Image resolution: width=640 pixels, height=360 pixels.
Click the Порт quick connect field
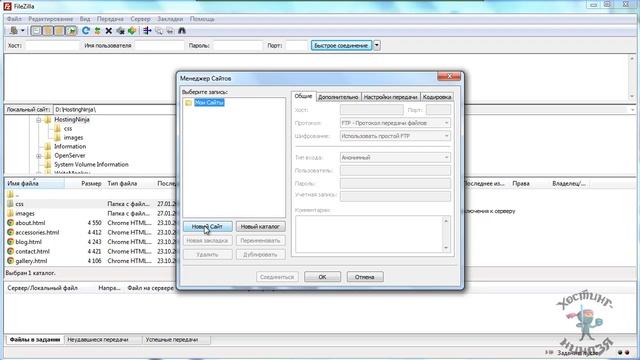click(x=296, y=46)
